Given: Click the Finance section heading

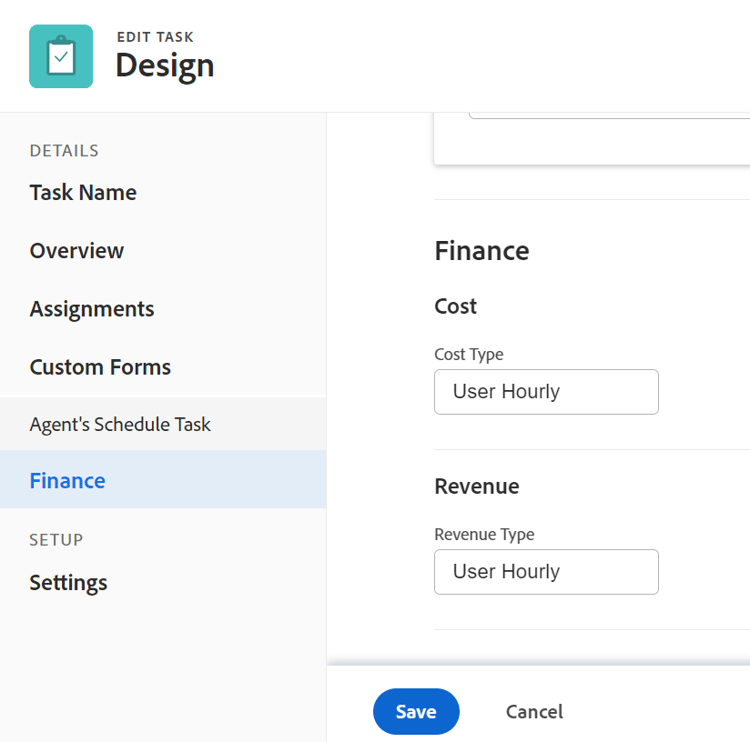Looking at the screenshot, I should 482,251.
